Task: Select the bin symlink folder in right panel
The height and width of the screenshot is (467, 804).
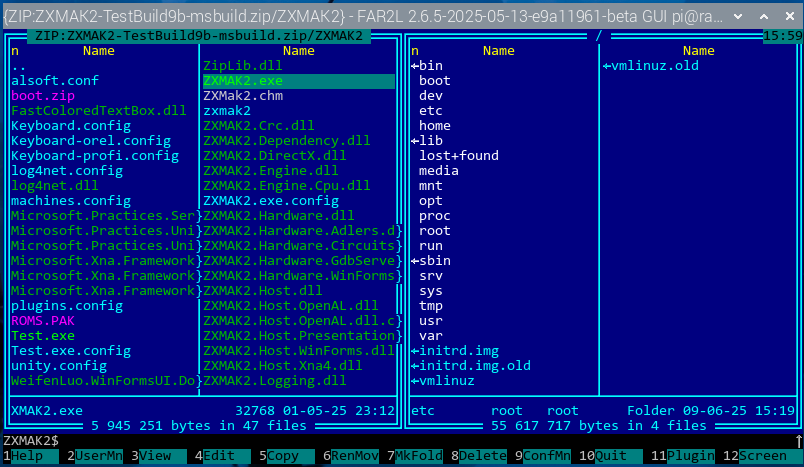Action: click(x=427, y=66)
